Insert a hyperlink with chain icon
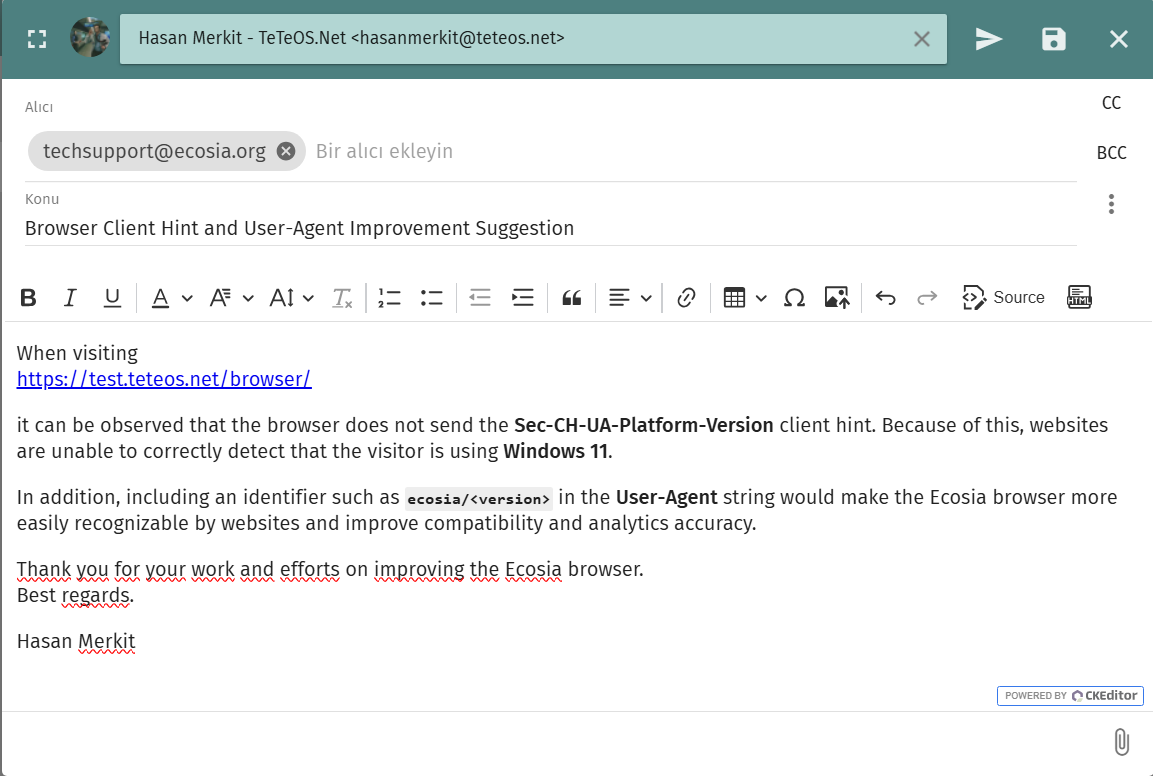The width and height of the screenshot is (1153, 776). pos(686,298)
